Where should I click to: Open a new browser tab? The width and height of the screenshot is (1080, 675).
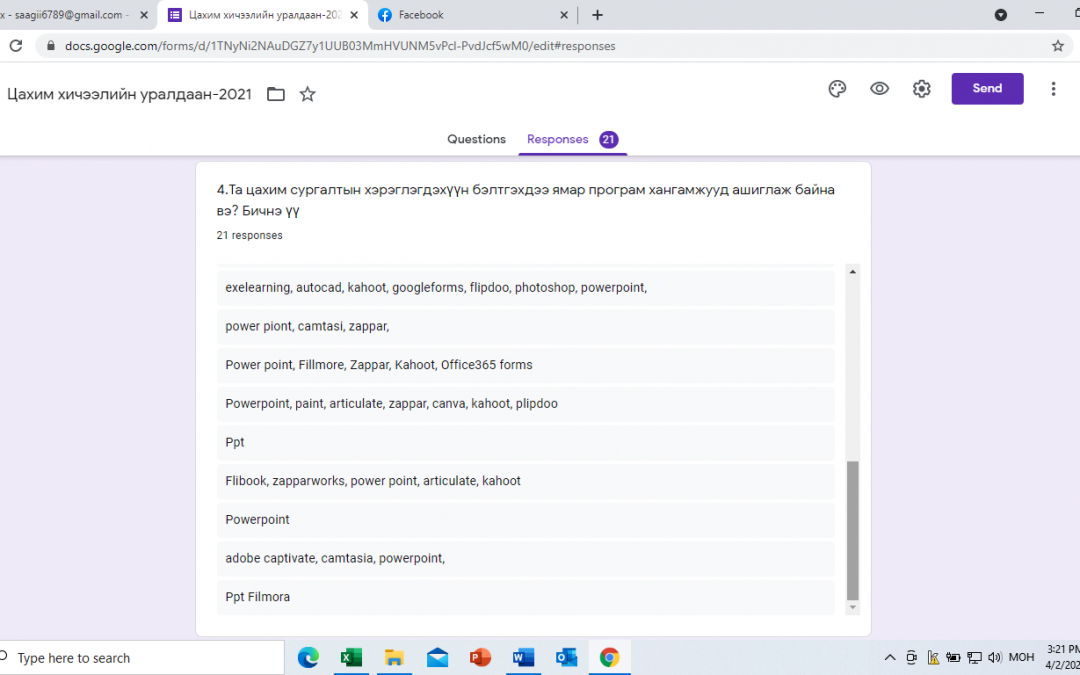(x=597, y=15)
